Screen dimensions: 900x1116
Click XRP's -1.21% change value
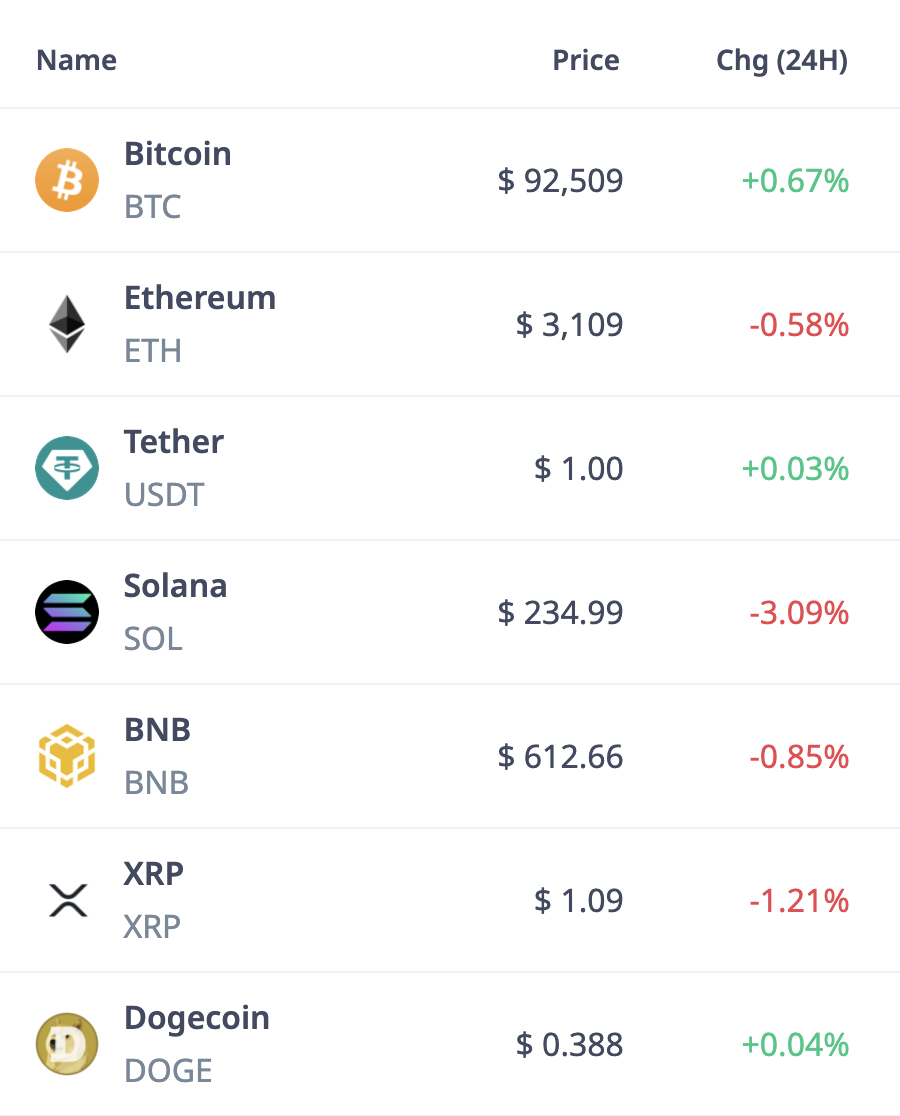coord(799,901)
